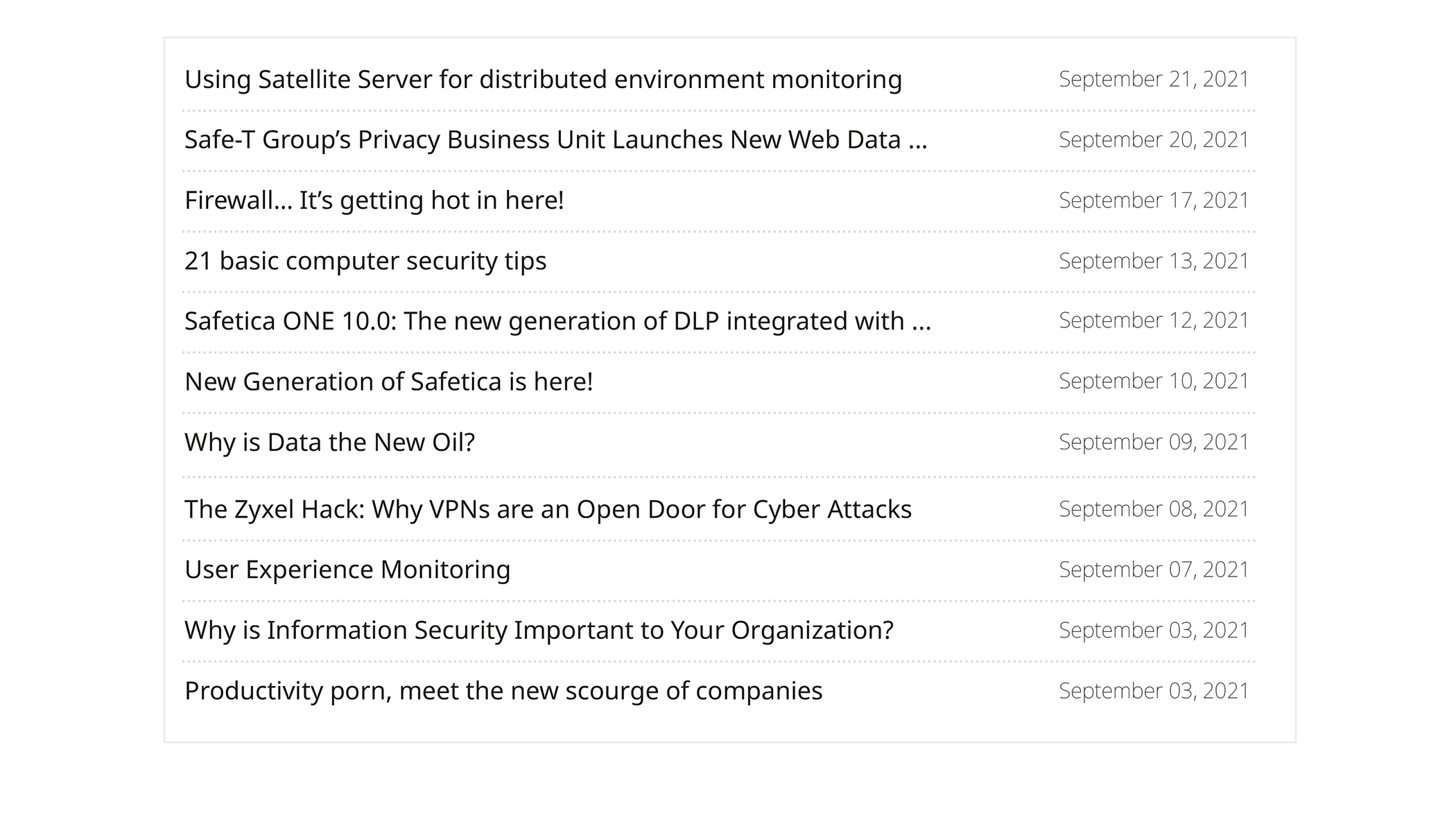The image size is (1456, 829).
Task: Click the September 08, 2021 date
Action: [1153, 508]
